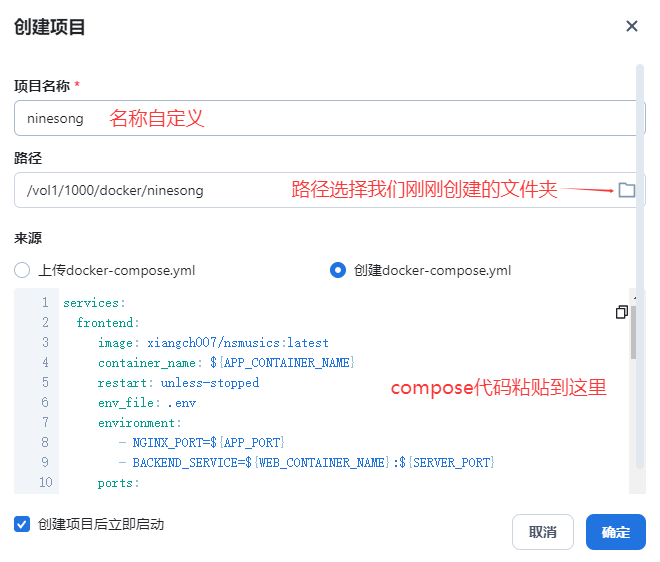
Task: Select the 创建docker-compose.yml radio option
Action: coord(338,270)
